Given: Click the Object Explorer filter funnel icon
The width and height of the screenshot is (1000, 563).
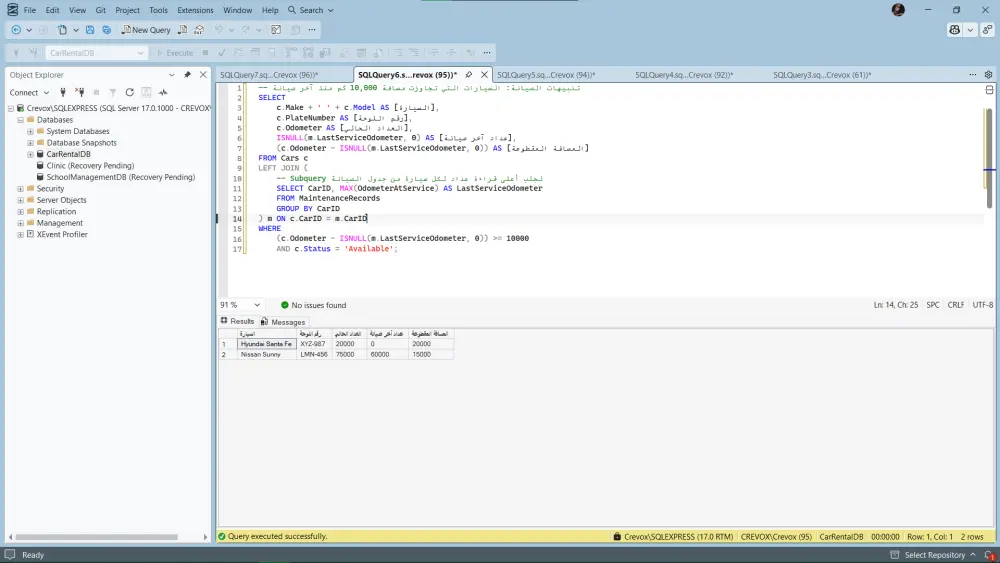Looking at the screenshot, I should (113, 92).
